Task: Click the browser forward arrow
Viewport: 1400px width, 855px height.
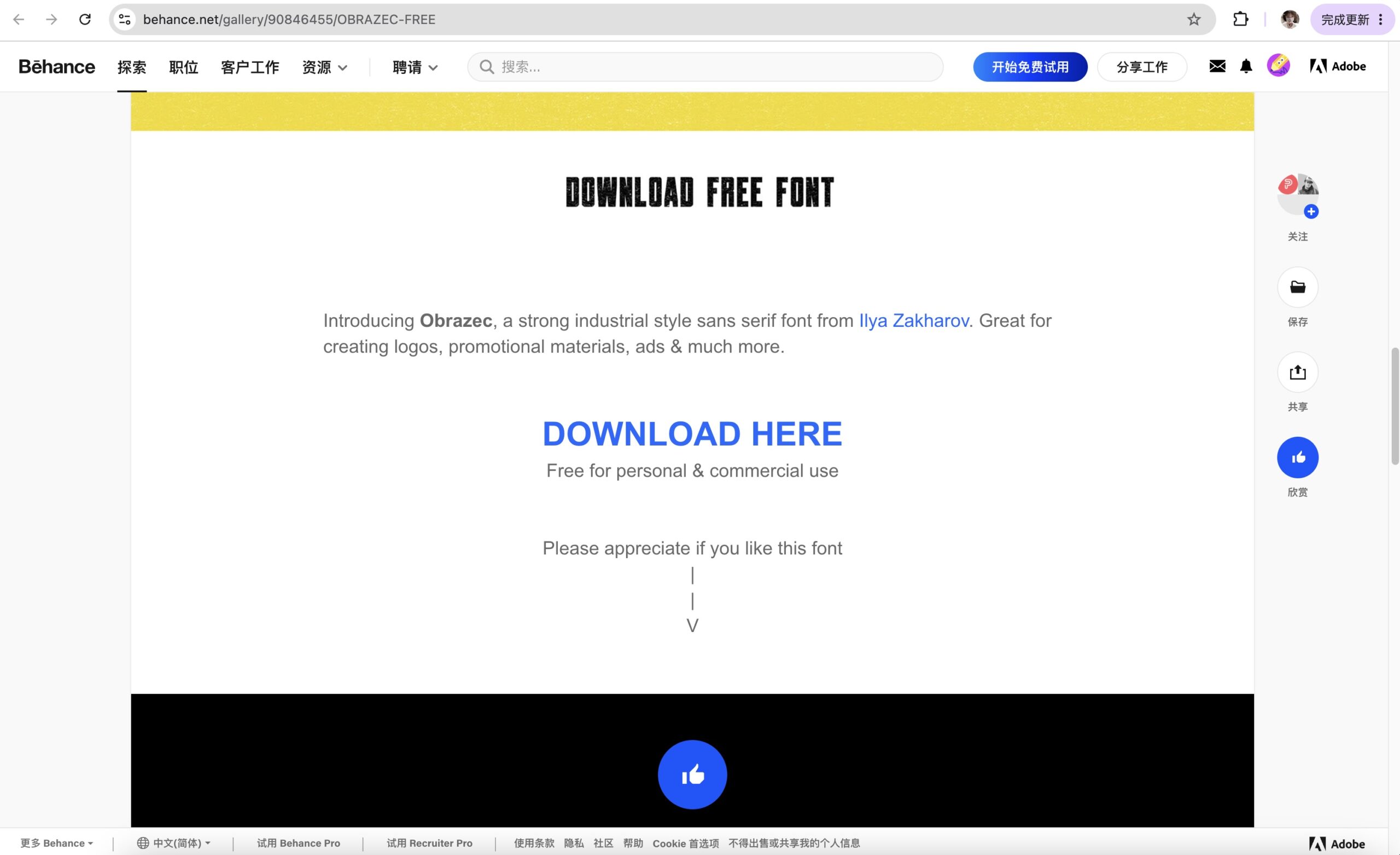Action: click(x=52, y=19)
